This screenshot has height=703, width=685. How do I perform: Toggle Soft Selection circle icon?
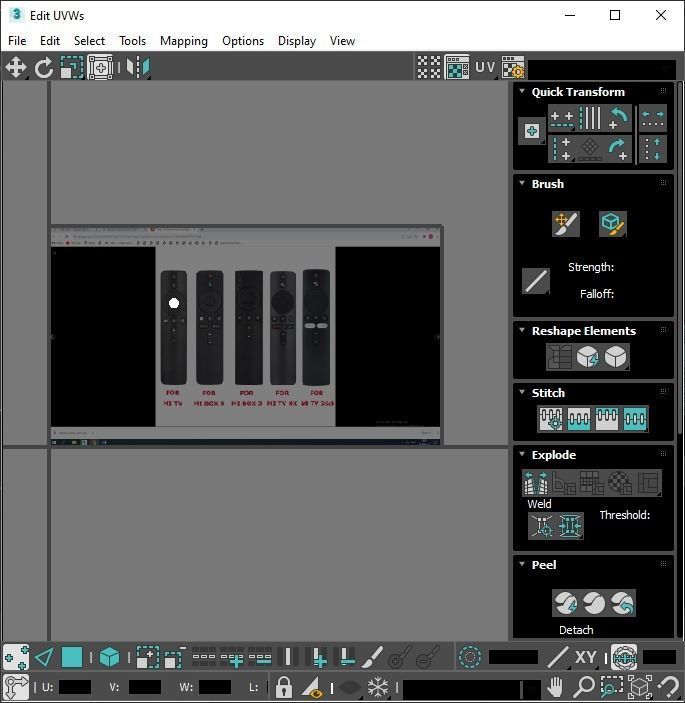470,658
